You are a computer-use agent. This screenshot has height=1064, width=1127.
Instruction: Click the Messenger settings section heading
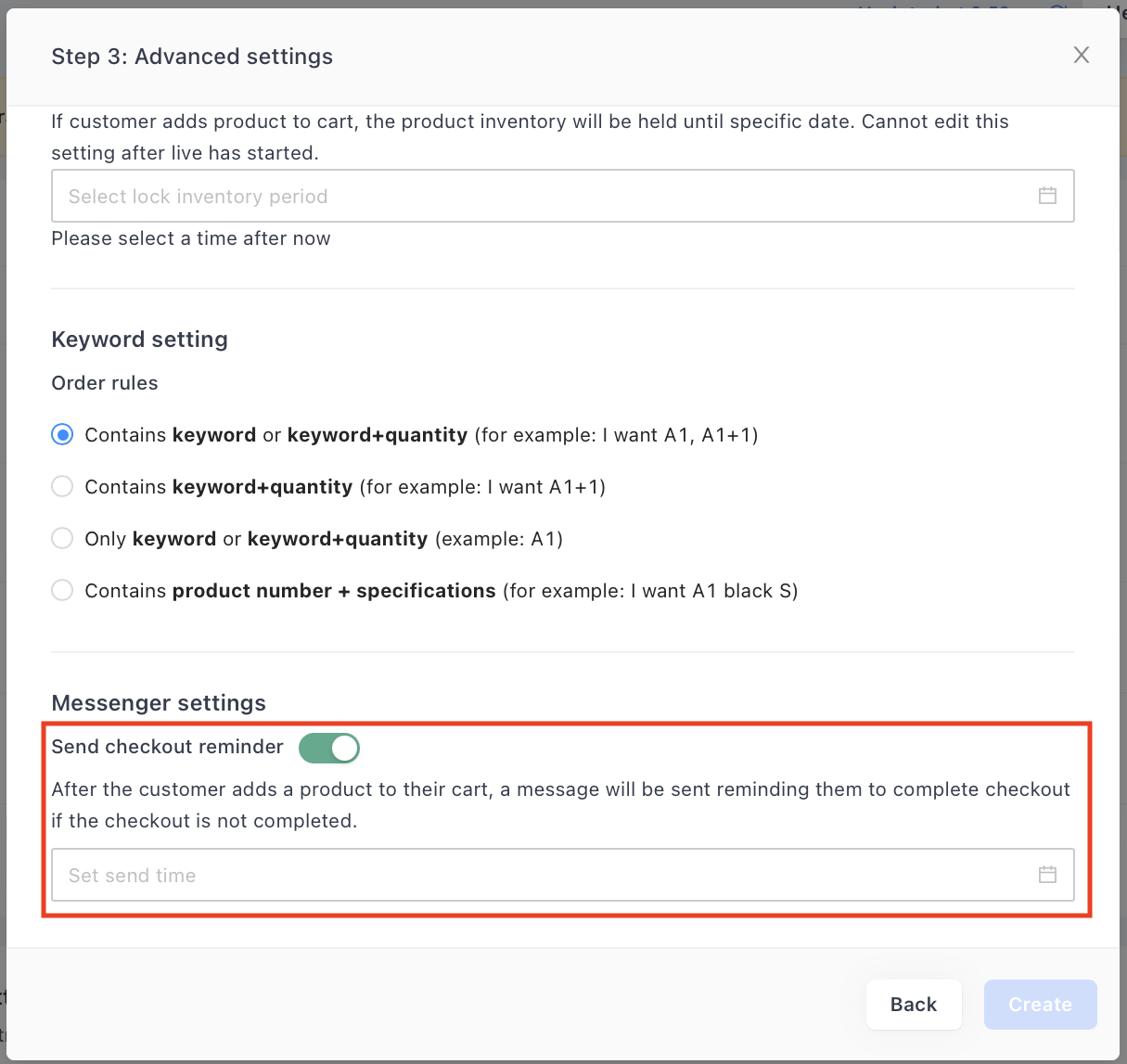[158, 702]
